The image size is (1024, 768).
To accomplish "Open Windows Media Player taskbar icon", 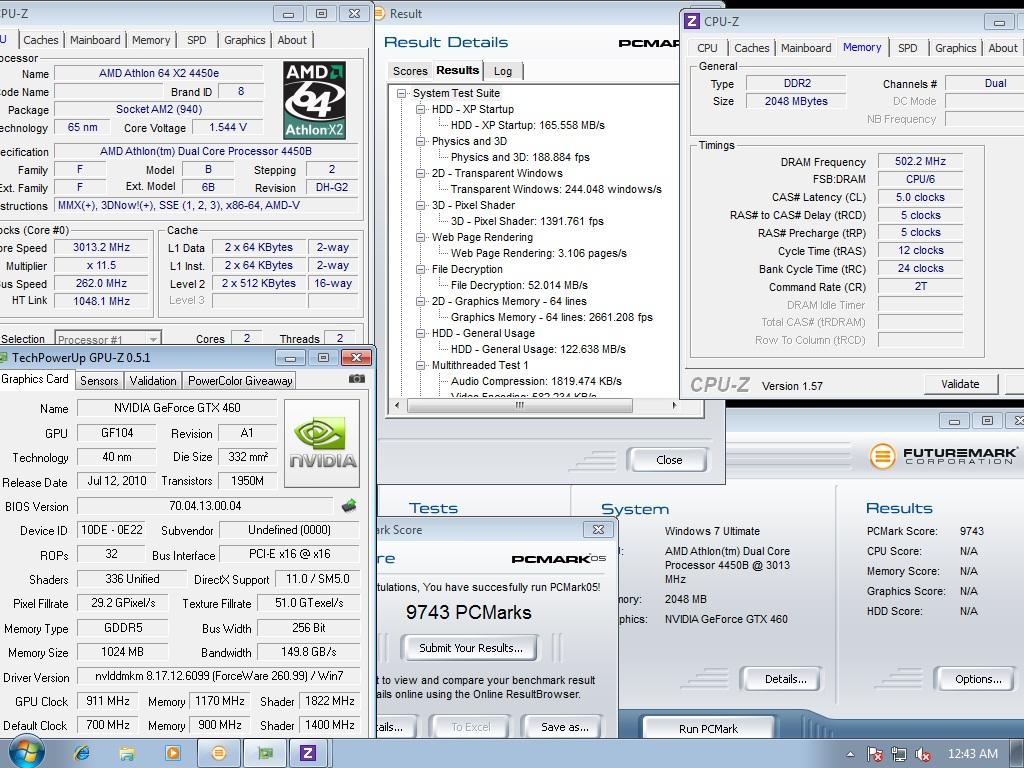I will 173,754.
